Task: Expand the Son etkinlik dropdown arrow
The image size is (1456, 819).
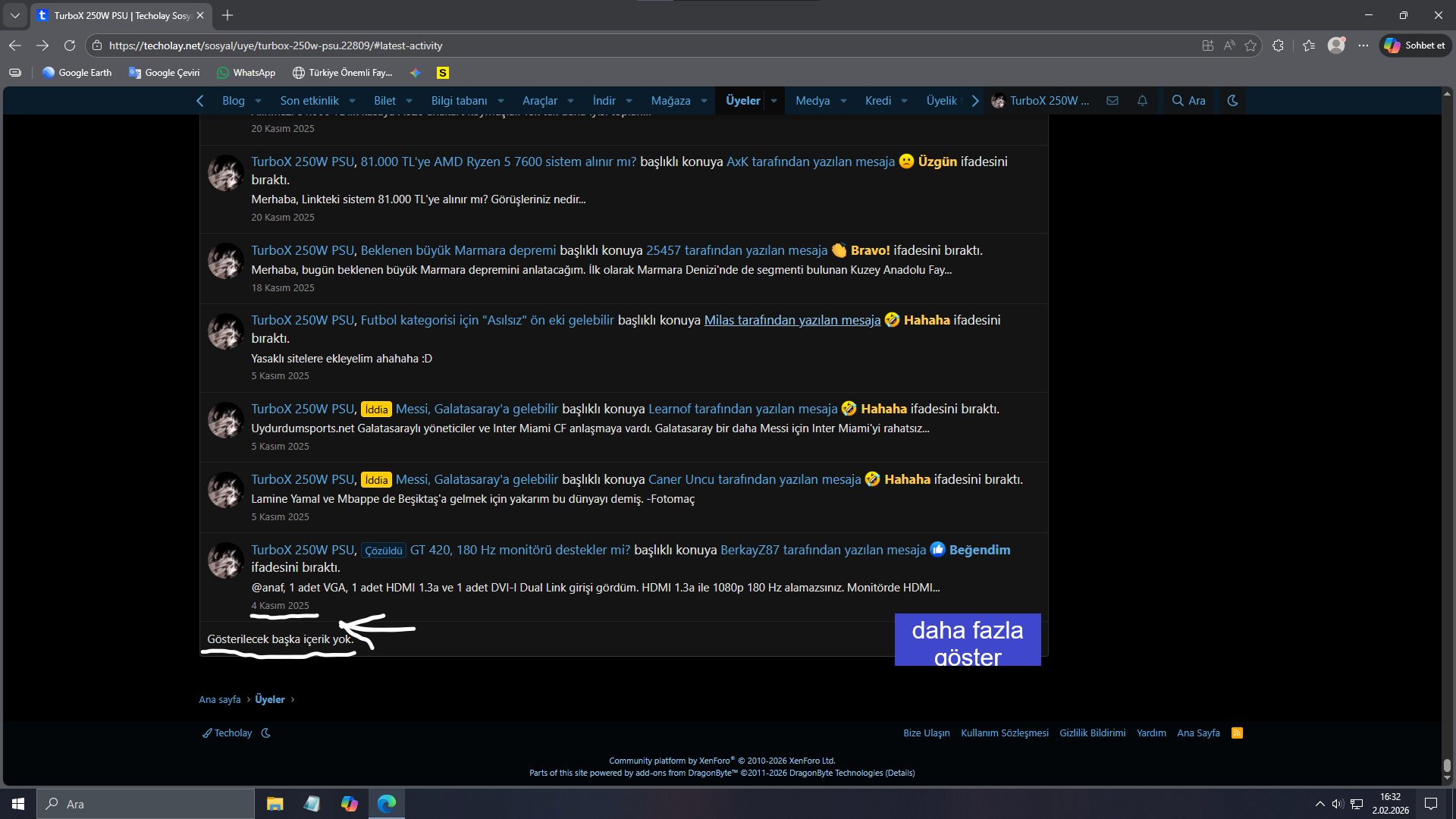Action: click(352, 101)
